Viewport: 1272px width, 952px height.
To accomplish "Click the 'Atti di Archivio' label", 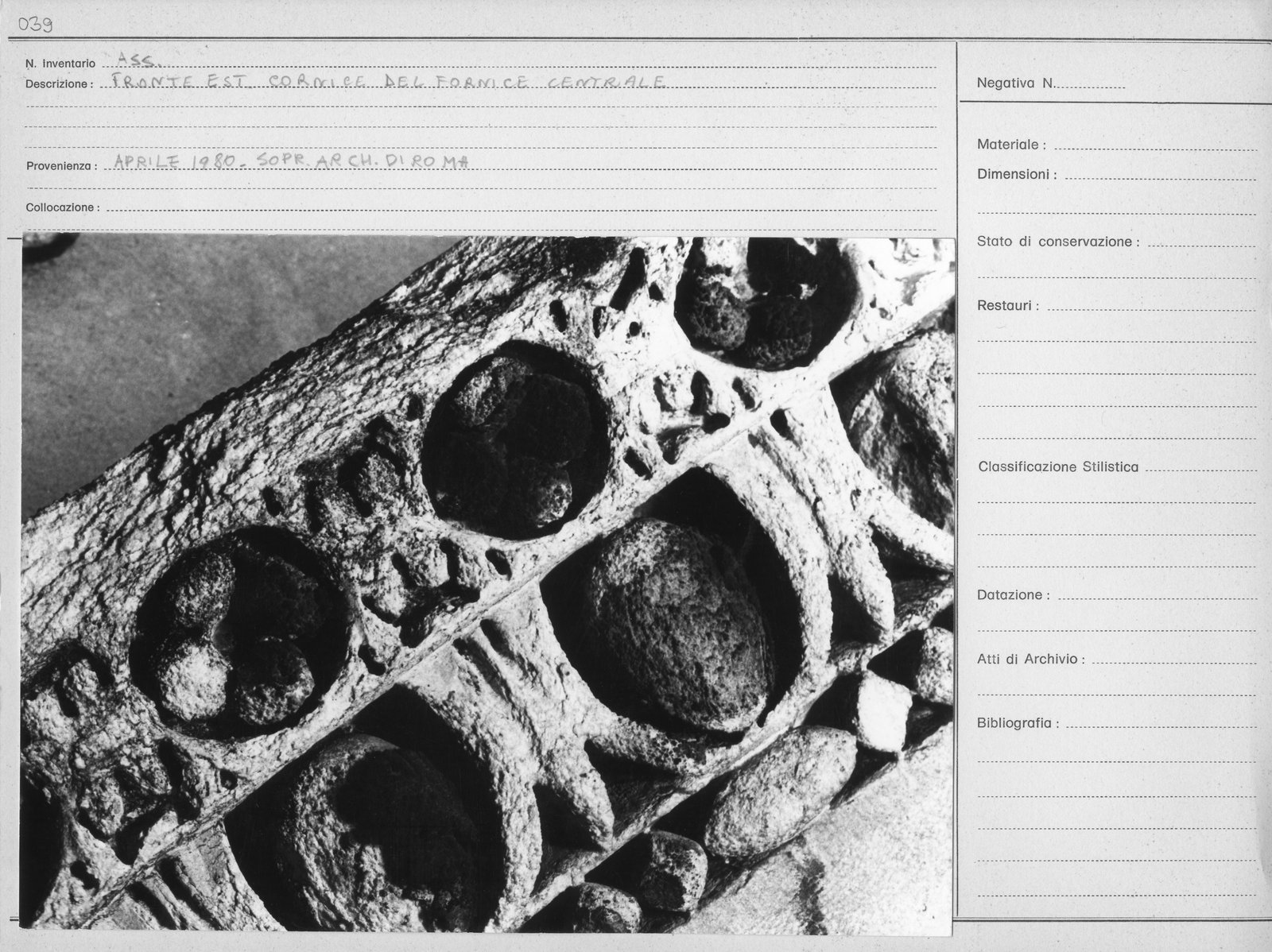I will [x=1031, y=659].
